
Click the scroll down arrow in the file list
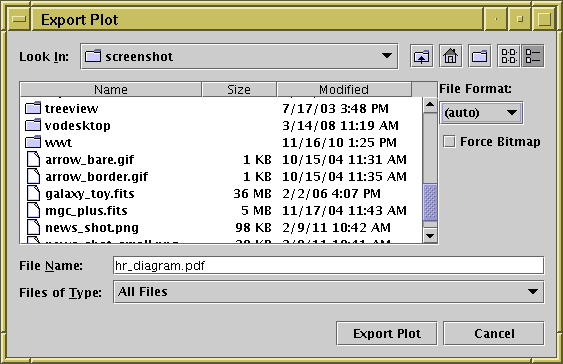tap(430, 235)
